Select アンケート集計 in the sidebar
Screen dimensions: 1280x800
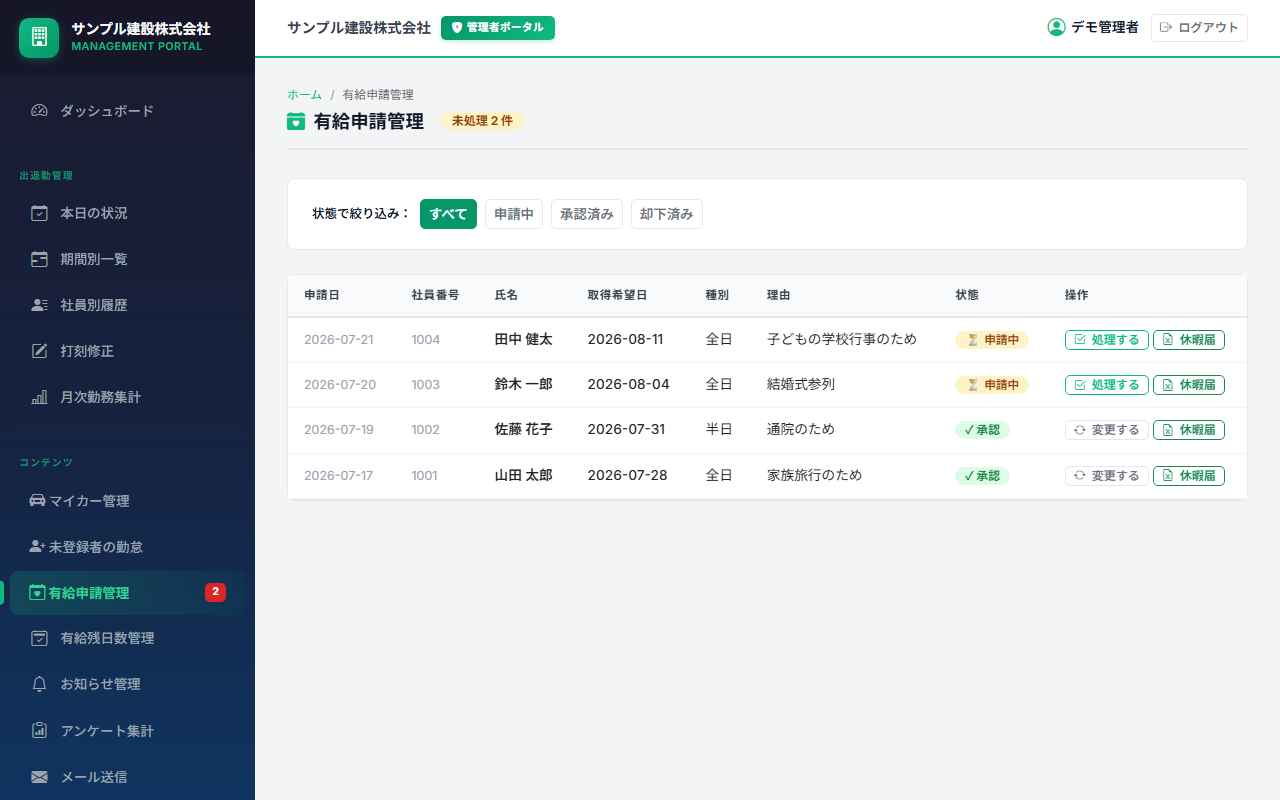click(x=127, y=730)
